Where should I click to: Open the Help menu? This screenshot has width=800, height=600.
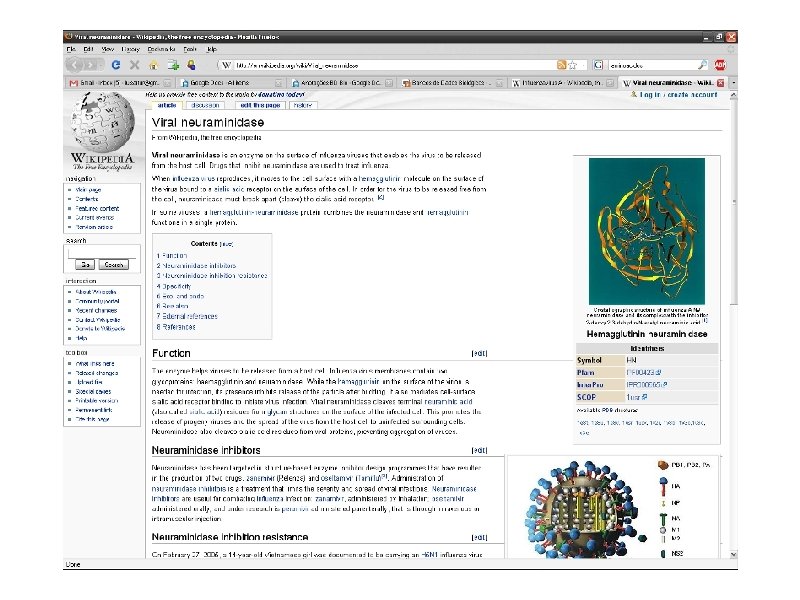click(211, 49)
